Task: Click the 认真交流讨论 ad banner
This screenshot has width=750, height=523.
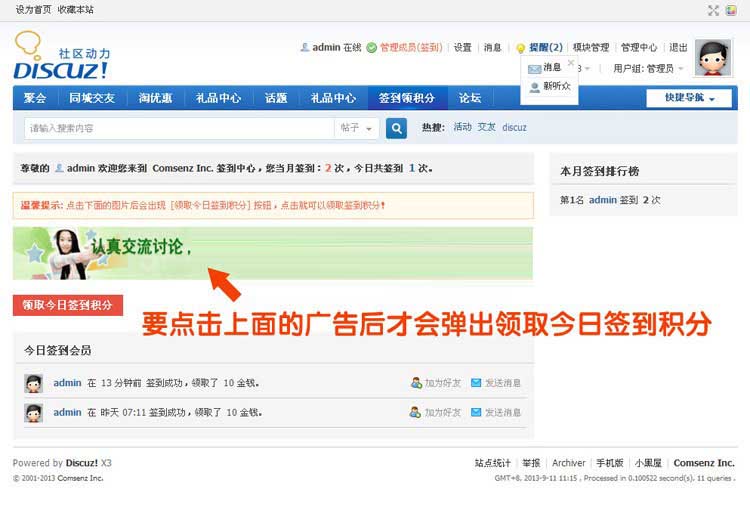Action: pos(273,254)
